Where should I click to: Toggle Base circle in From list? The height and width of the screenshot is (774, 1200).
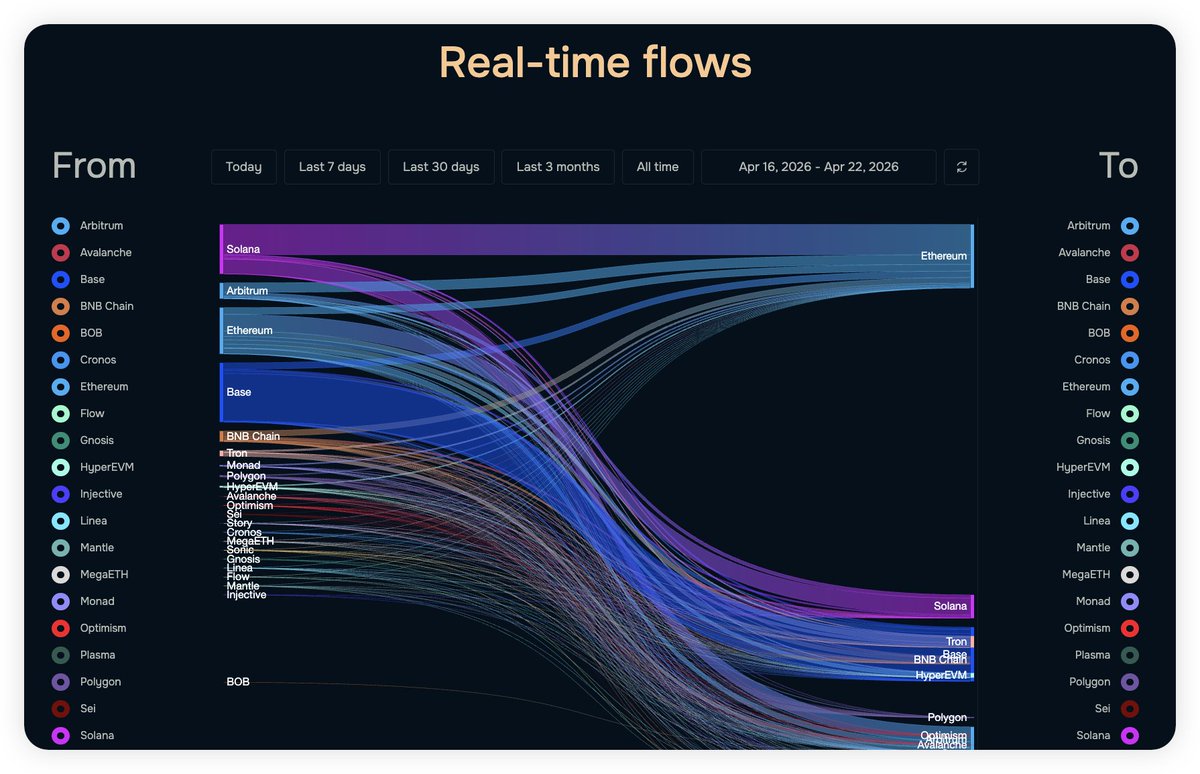point(61,280)
